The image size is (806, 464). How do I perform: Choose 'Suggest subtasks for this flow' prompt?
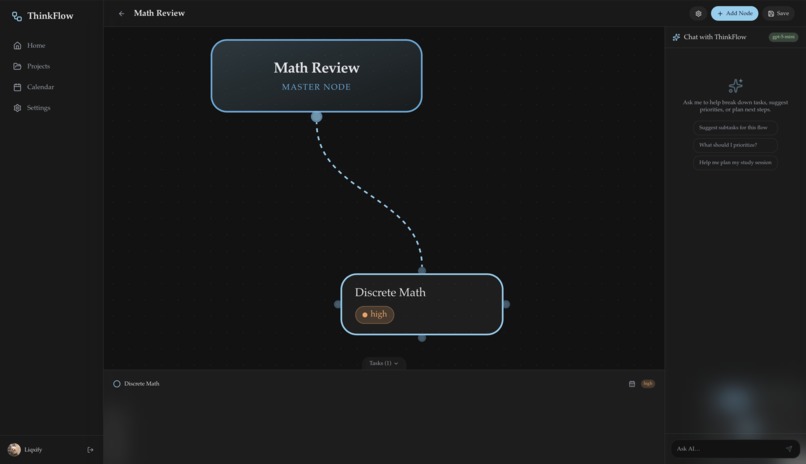tap(735, 127)
